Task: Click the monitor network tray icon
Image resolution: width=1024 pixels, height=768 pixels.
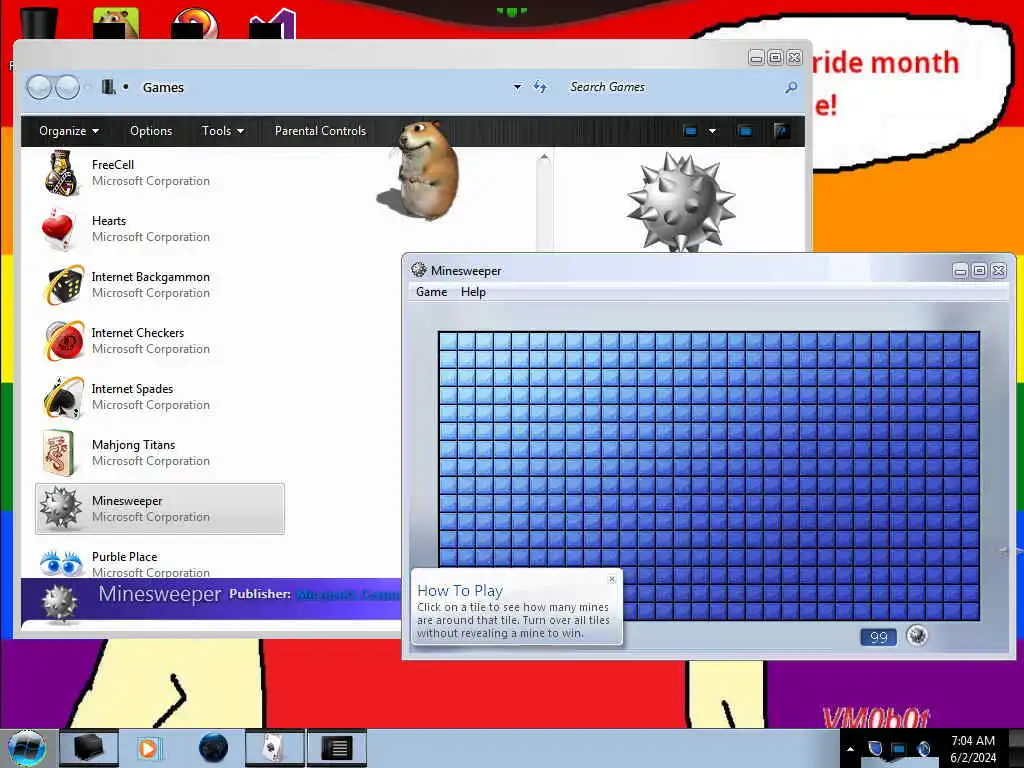Action: pyautogui.click(x=899, y=748)
